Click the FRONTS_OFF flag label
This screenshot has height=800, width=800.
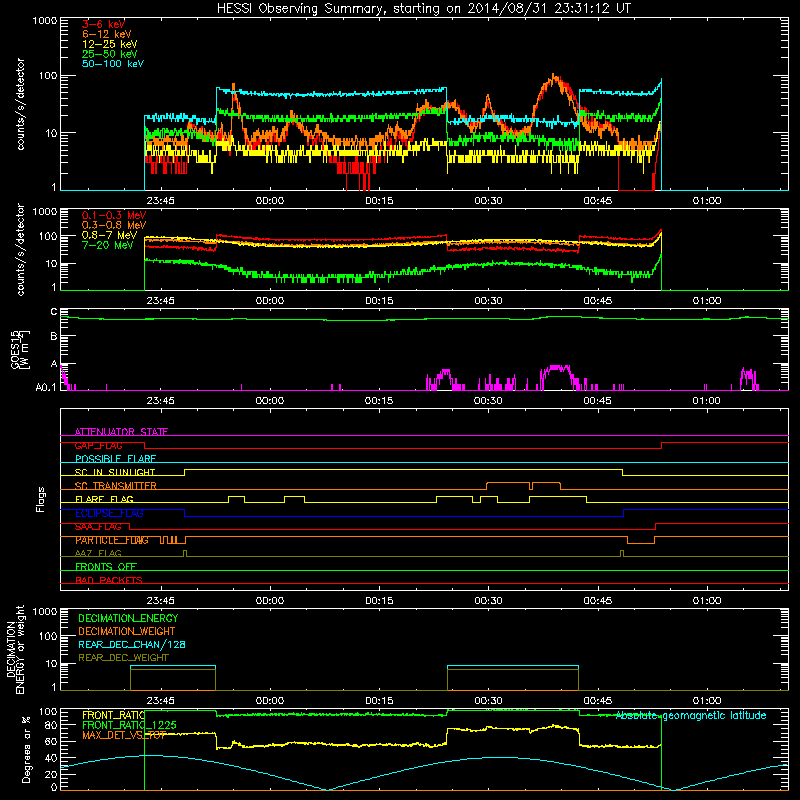(106, 567)
